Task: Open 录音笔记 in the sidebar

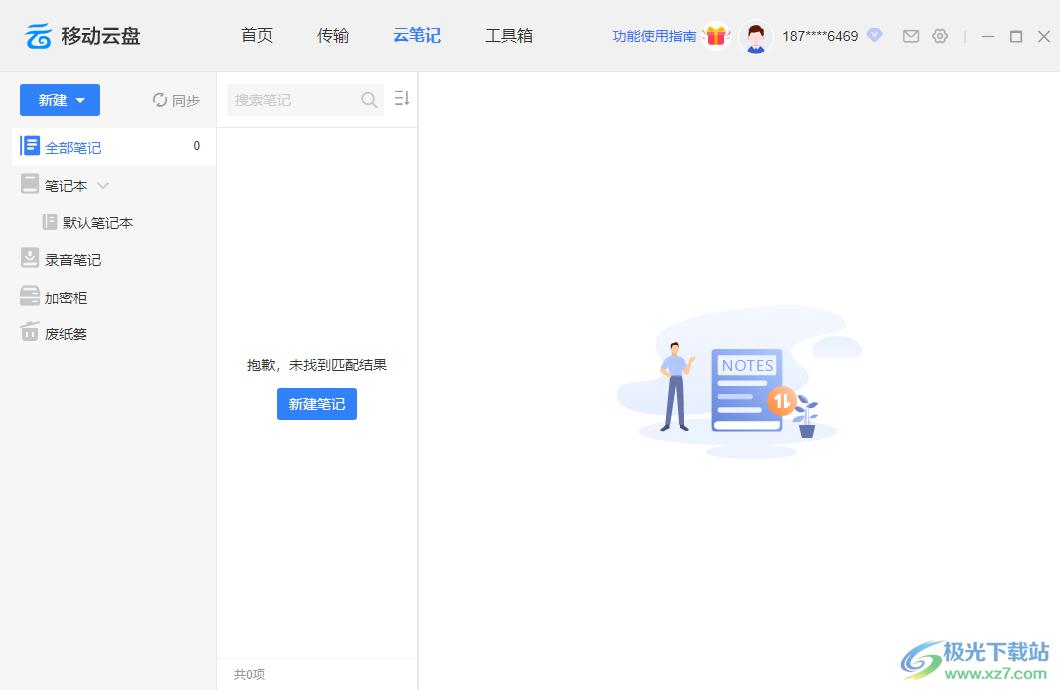Action: tap(72, 260)
